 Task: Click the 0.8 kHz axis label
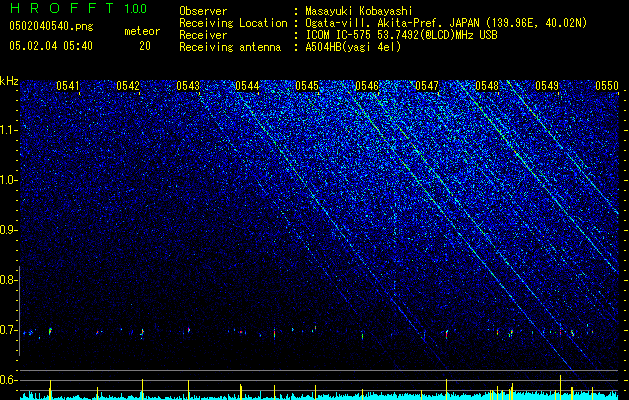click(x=9, y=280)
